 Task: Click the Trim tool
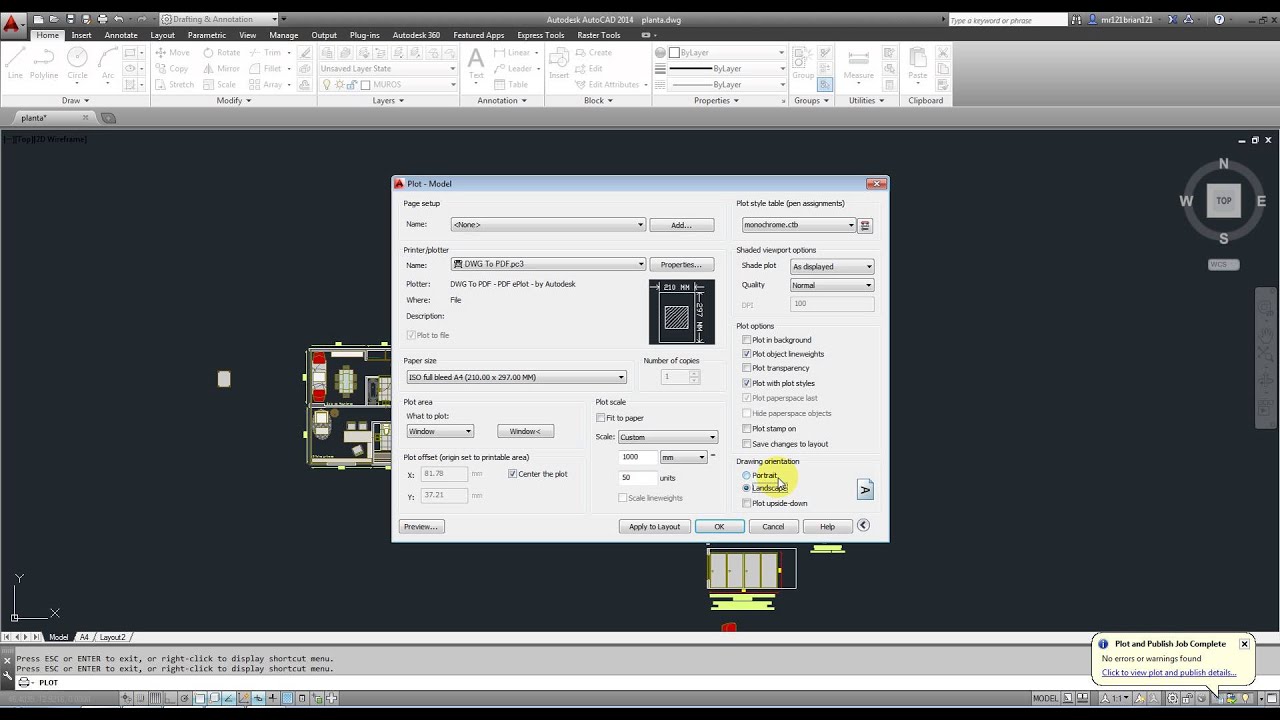pos(265,52)
